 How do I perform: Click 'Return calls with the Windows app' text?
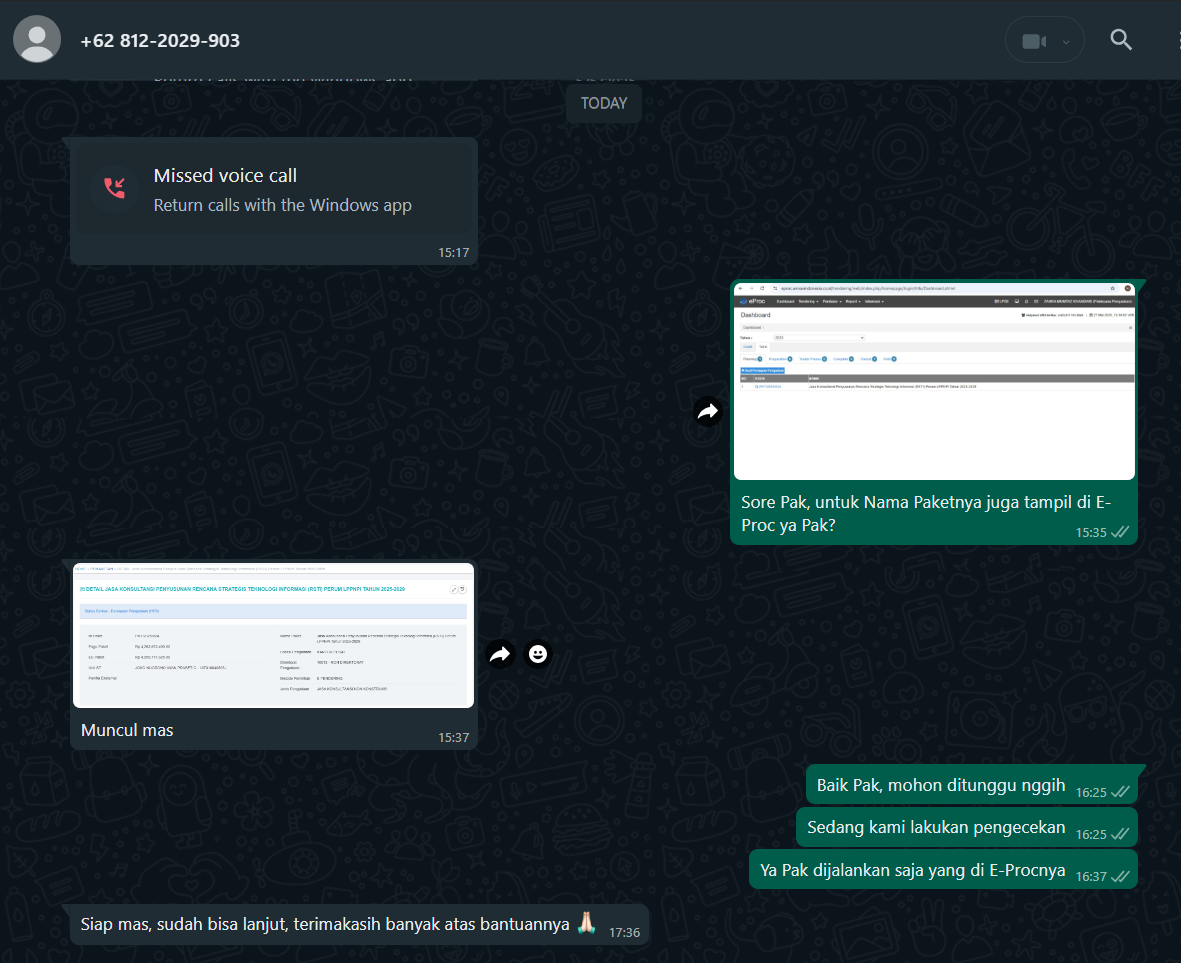(x=282, y=205)
